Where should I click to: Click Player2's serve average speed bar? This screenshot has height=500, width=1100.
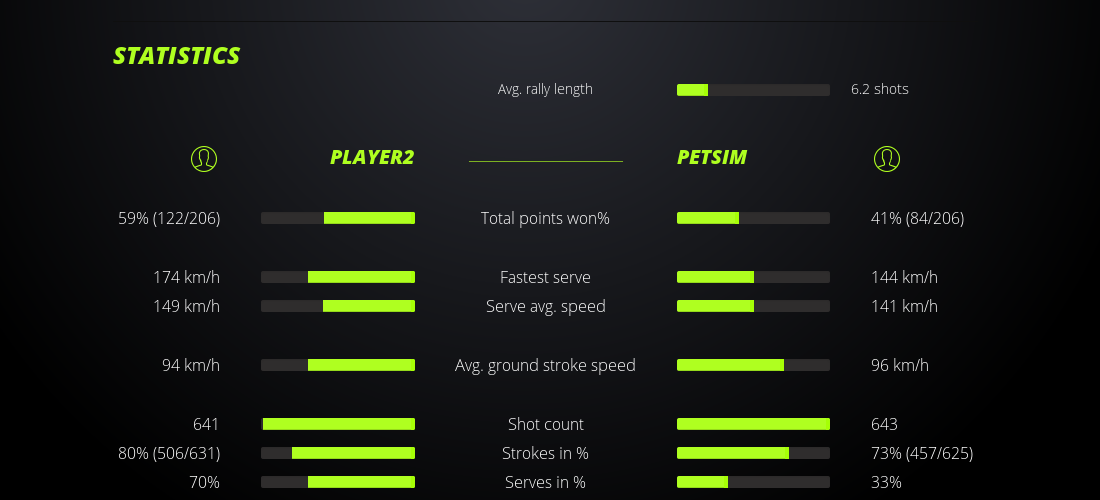(338, 306)
